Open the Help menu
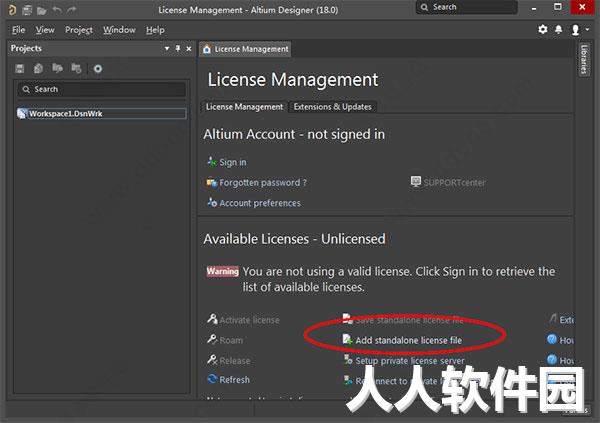The width and height of the screenshot is (600, 423). (155, 30)
